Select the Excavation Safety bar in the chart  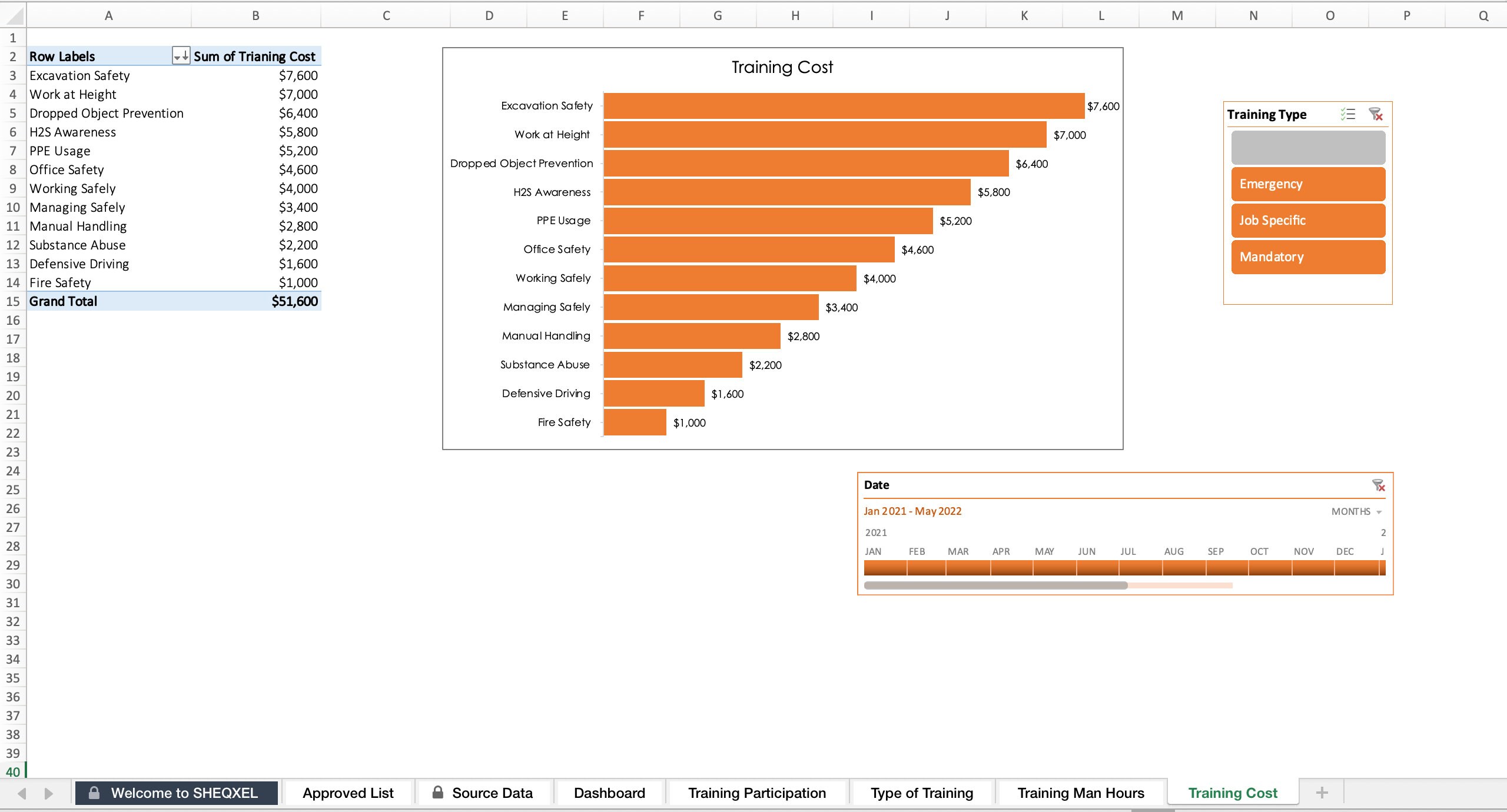[x=842, y=106]
